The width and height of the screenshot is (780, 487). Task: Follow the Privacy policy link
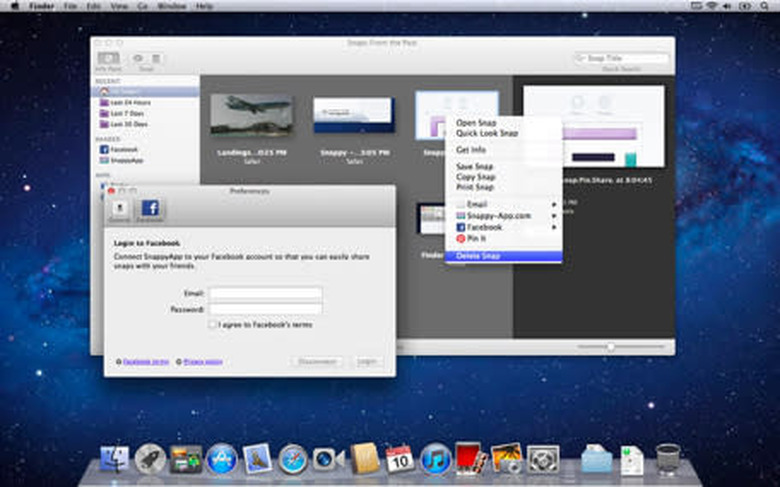click(202, 361)
